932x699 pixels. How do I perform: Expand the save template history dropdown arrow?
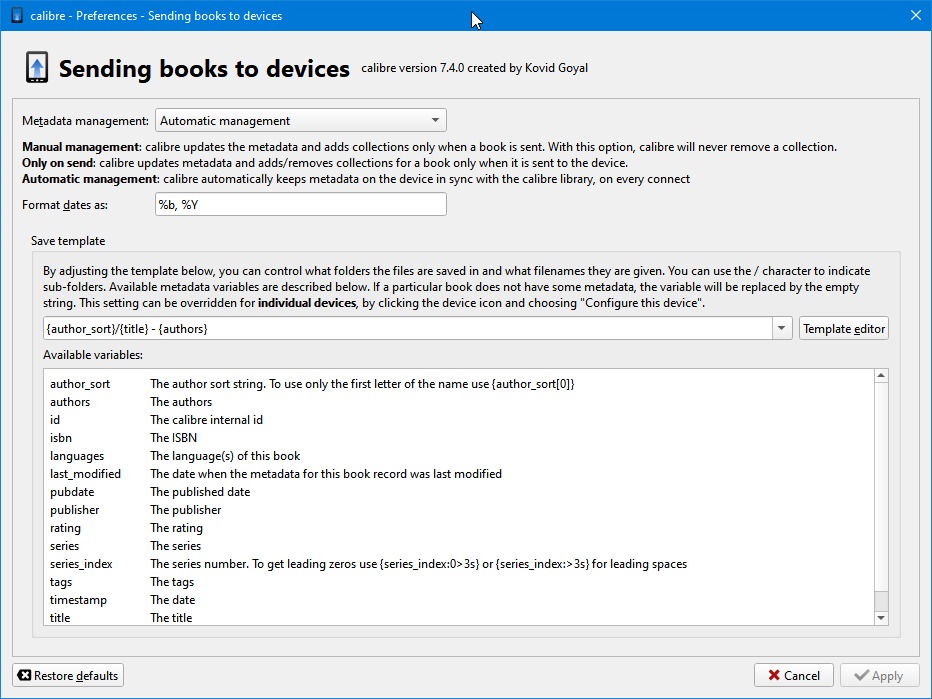point(782,329)
